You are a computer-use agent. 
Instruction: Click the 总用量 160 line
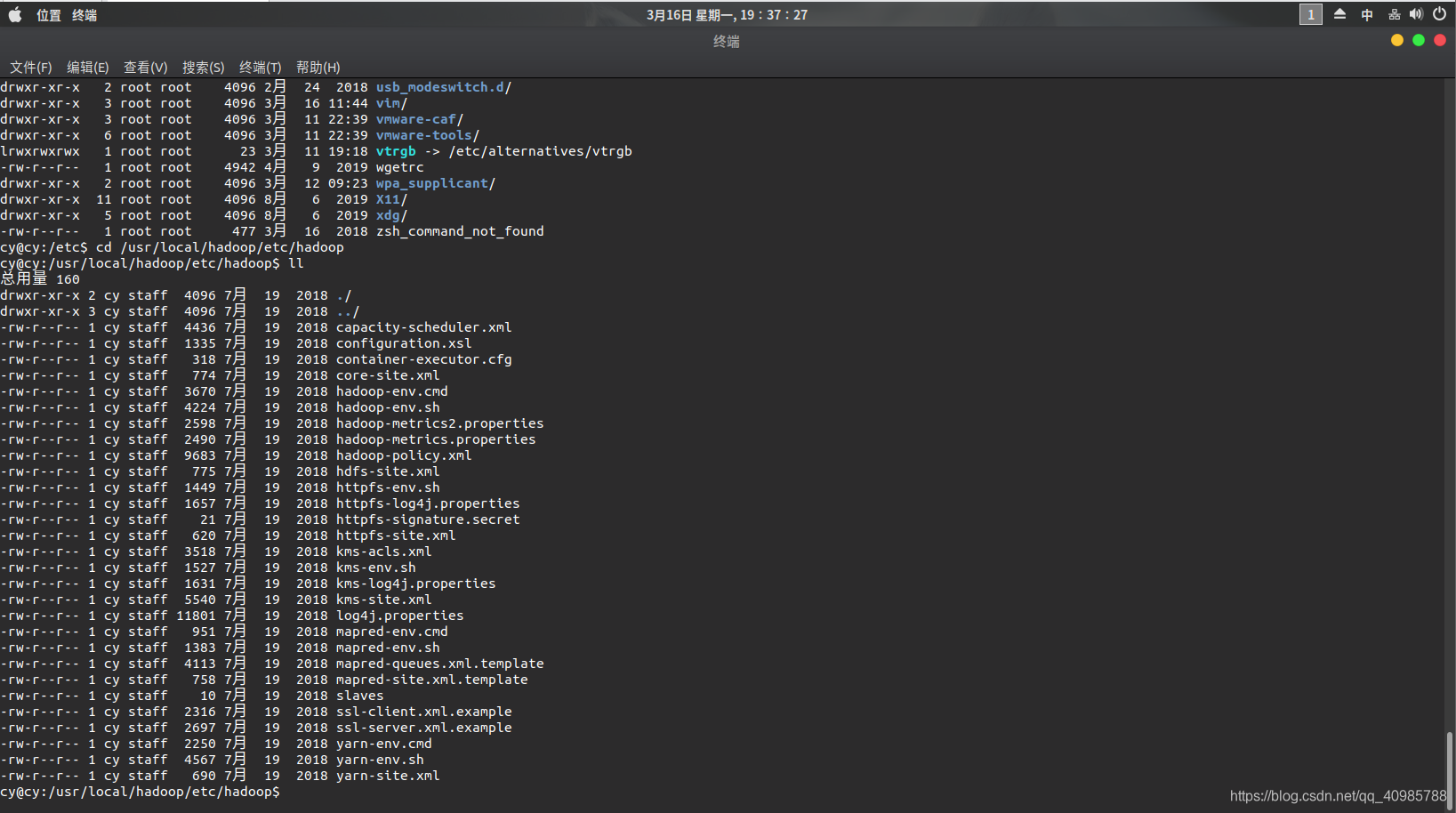click(x=40, y=279)
